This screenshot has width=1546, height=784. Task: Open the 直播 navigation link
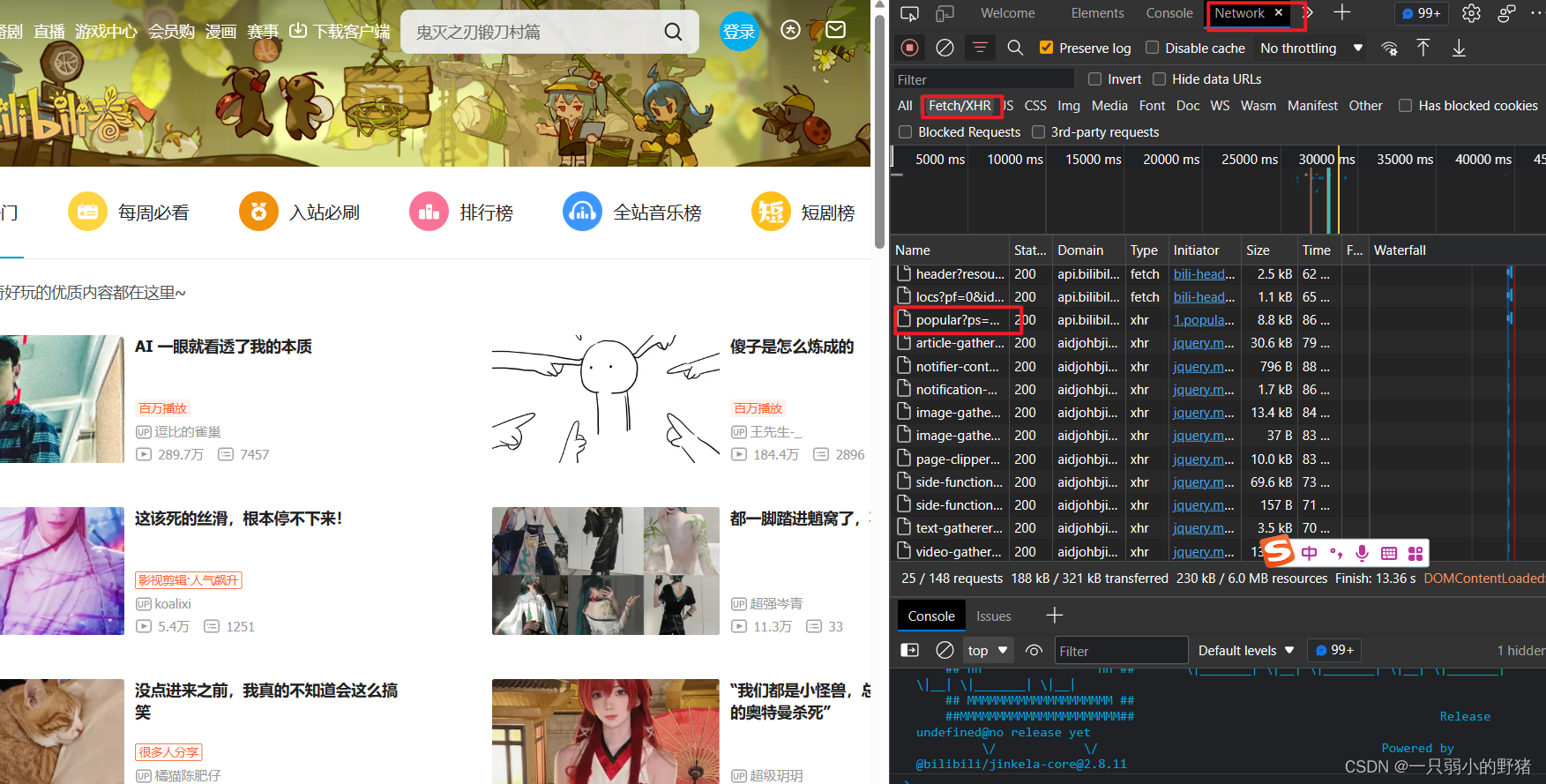point(49,32)
